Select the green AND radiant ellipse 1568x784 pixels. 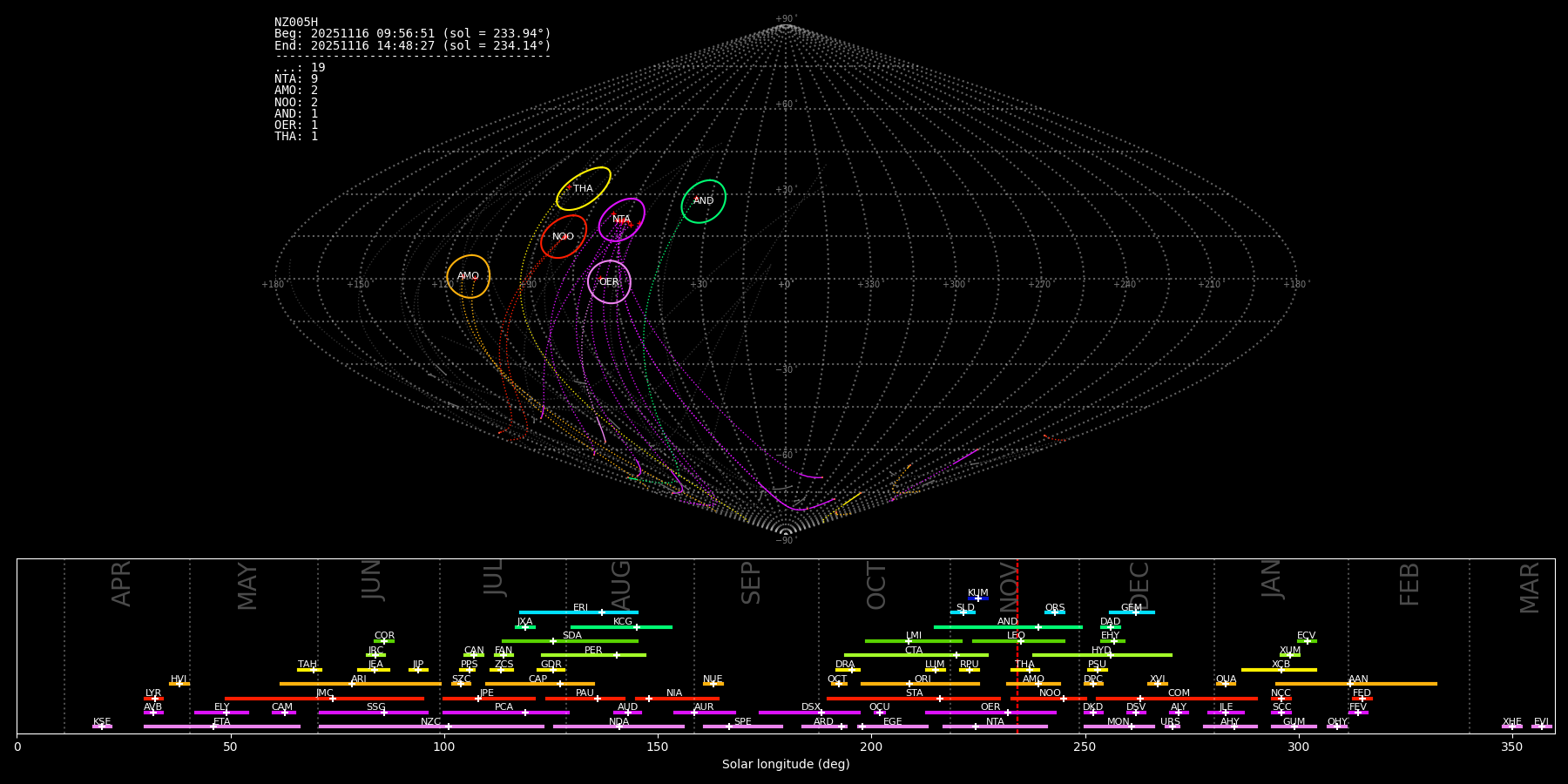click(704, 201)
